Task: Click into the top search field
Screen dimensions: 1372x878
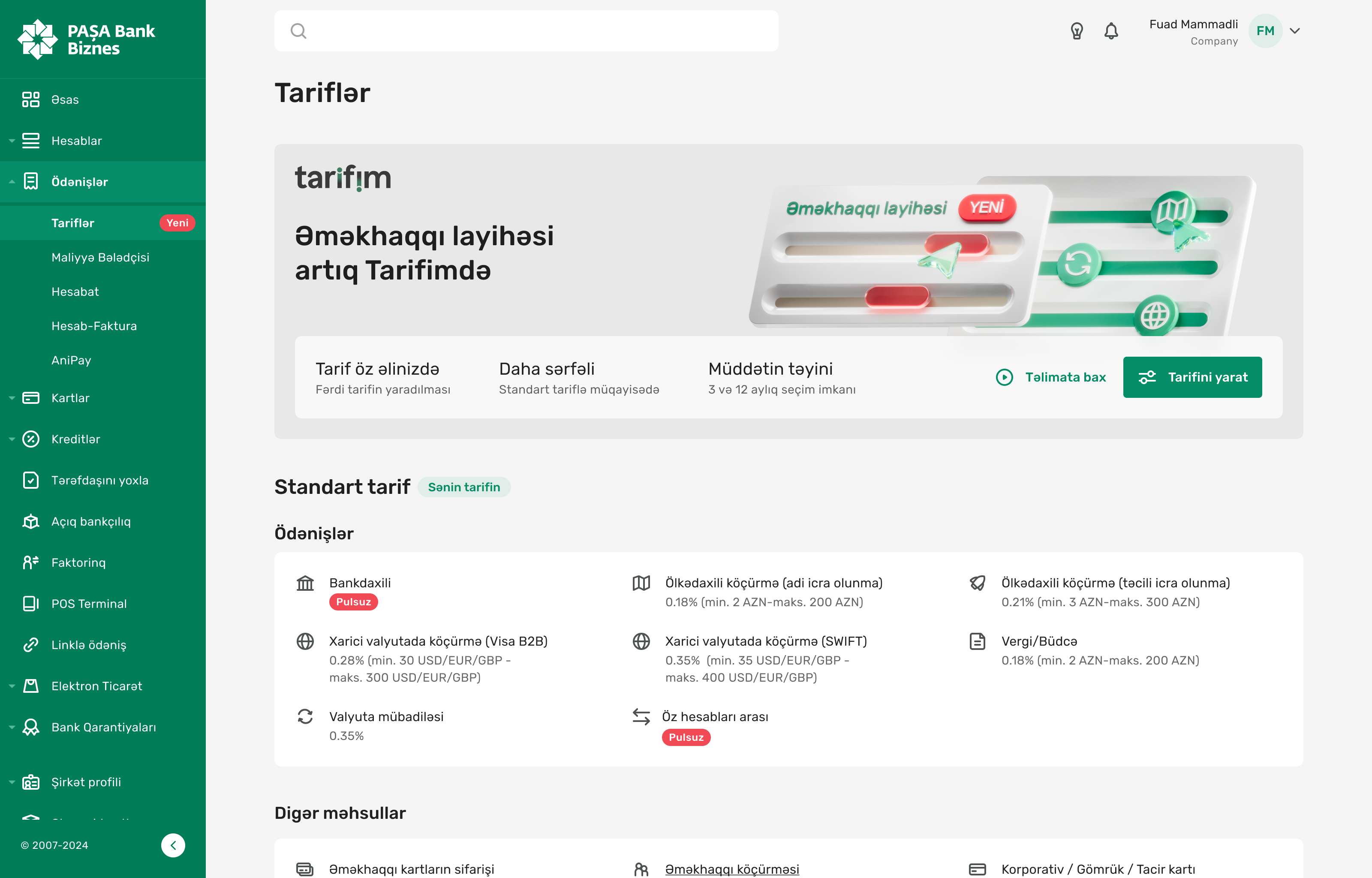Action: 526,31
